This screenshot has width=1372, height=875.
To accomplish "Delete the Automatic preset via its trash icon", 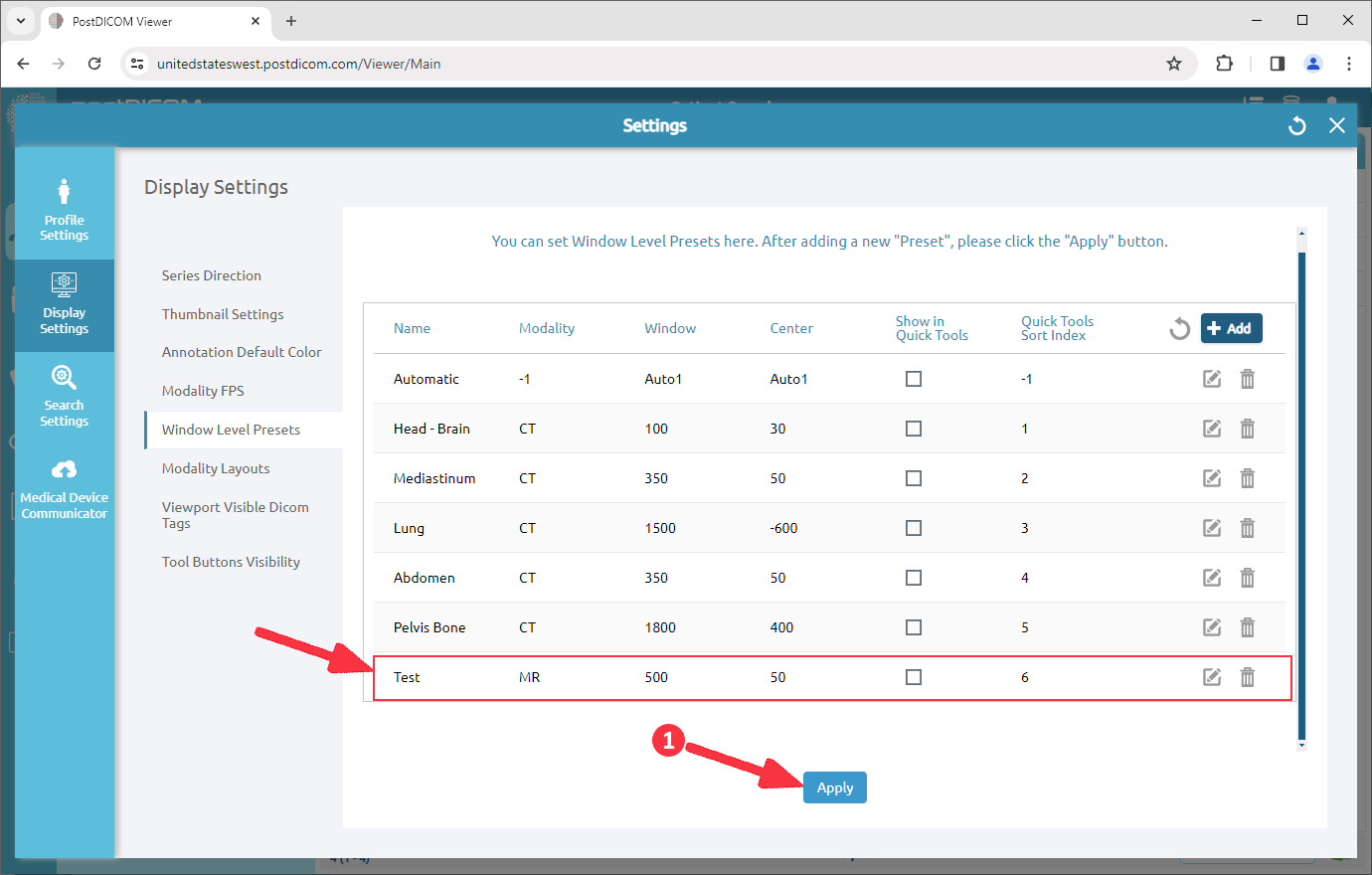I will [1248, 378].
